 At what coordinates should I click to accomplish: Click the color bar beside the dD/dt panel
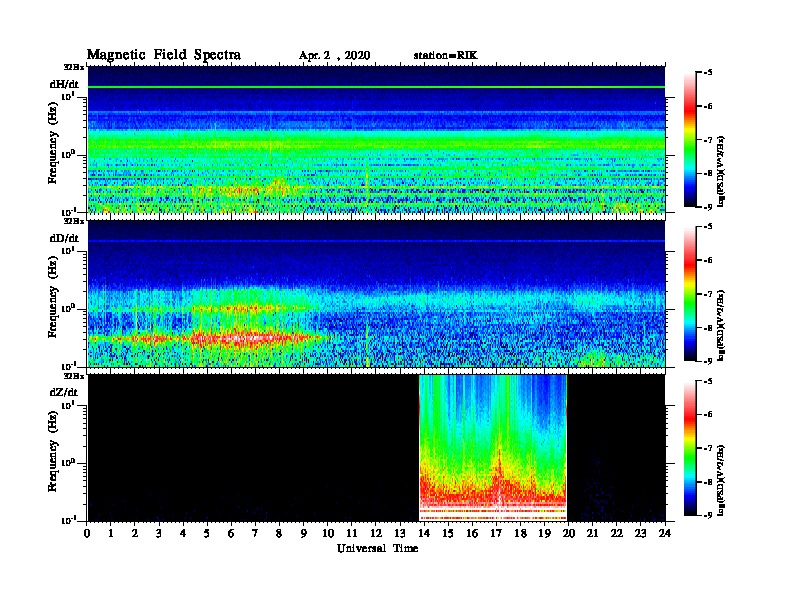pyautogui.click(x=690, y=294)
